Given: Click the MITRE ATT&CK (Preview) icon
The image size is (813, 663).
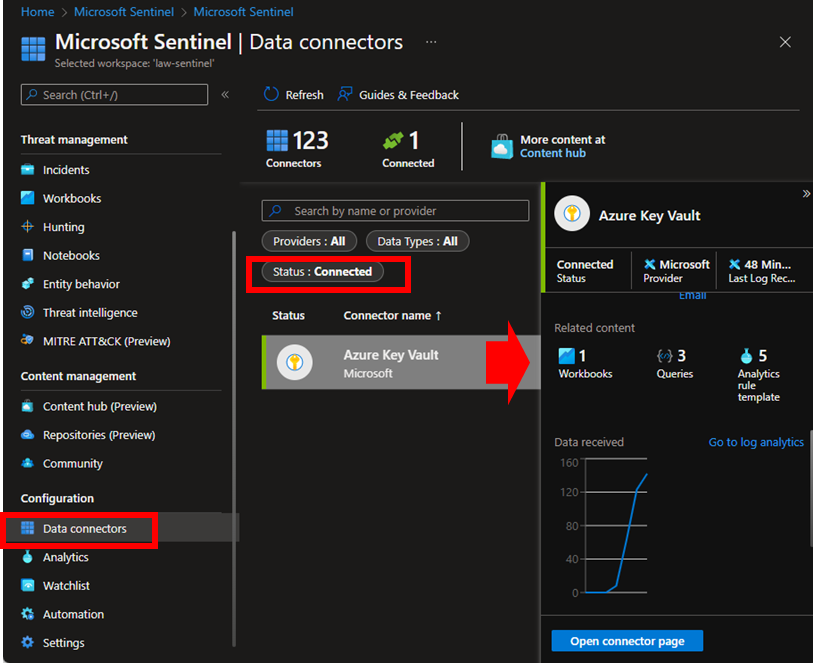Looking at the screenshot, I should click(27, 341).
